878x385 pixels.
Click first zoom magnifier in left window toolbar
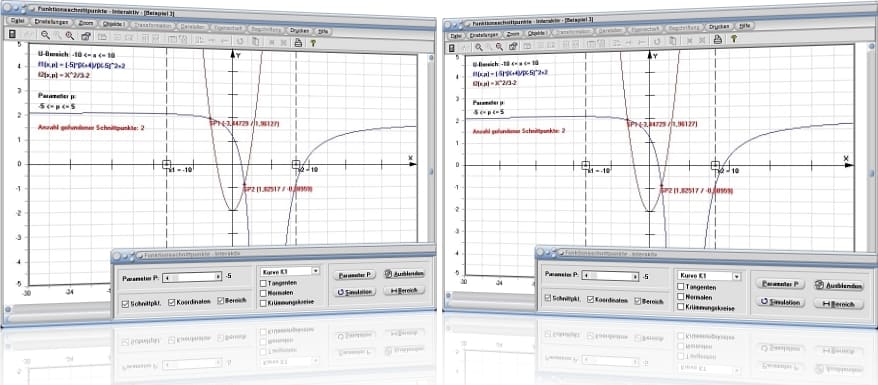[x=45, y=35]
